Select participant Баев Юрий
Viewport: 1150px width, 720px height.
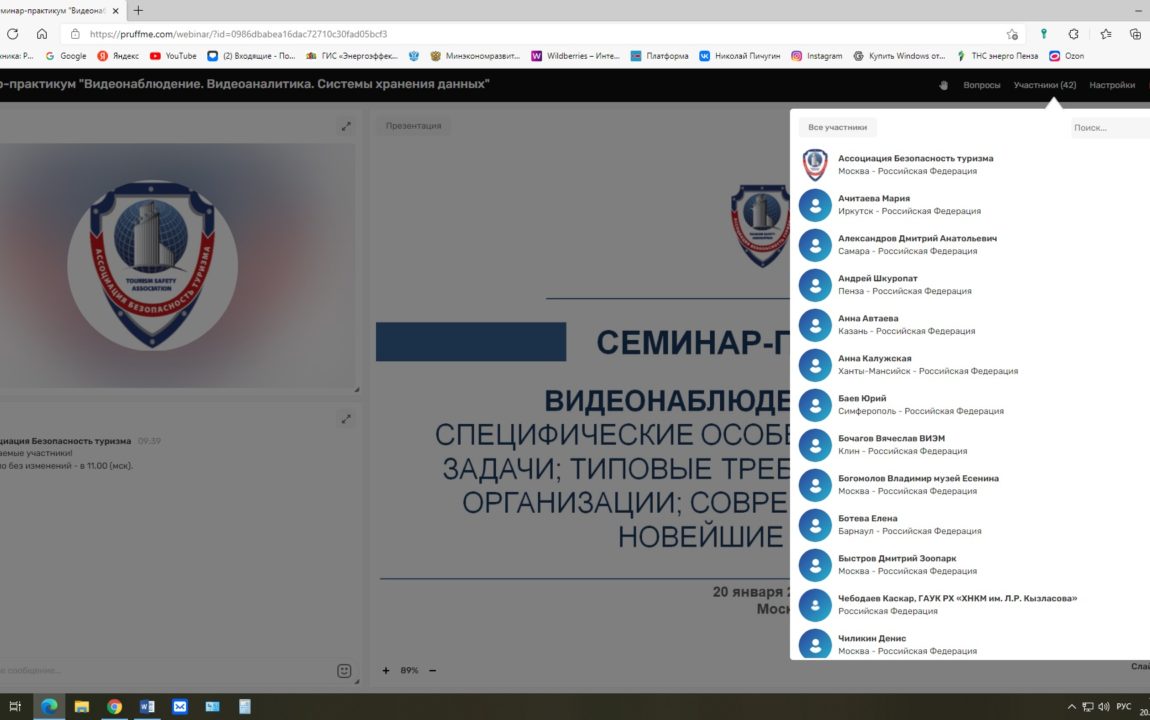(862, 398)
